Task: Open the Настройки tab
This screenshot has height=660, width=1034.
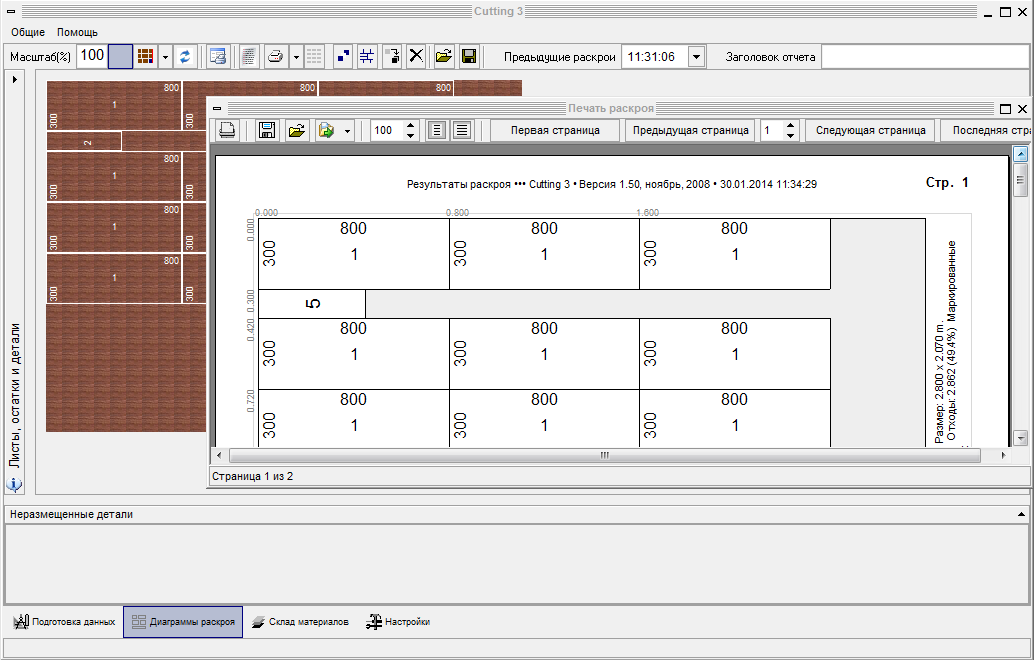Action: pos(398,622)
